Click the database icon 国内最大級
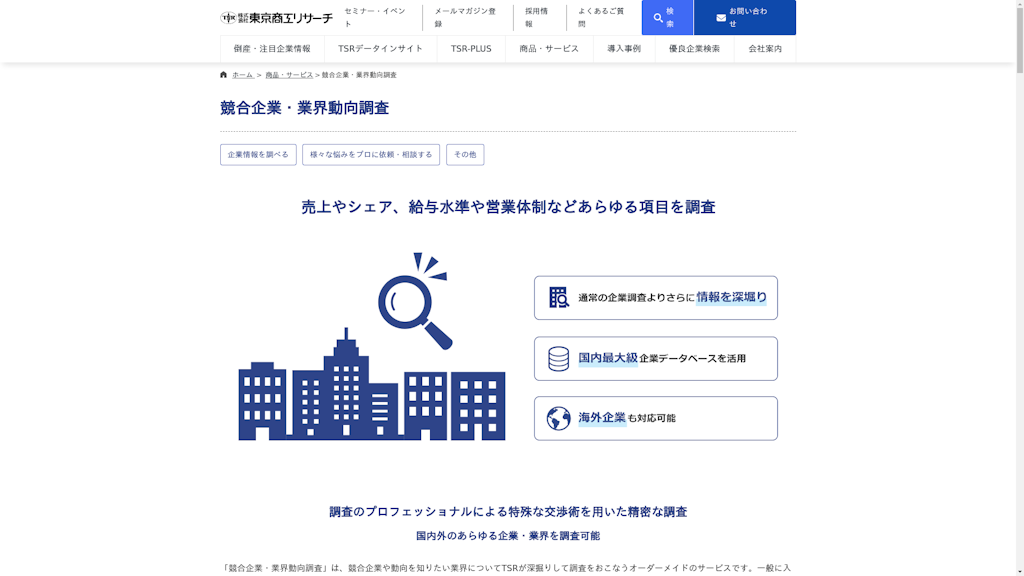The height and width of the screenshot is (576, 1024). [558, 358]
